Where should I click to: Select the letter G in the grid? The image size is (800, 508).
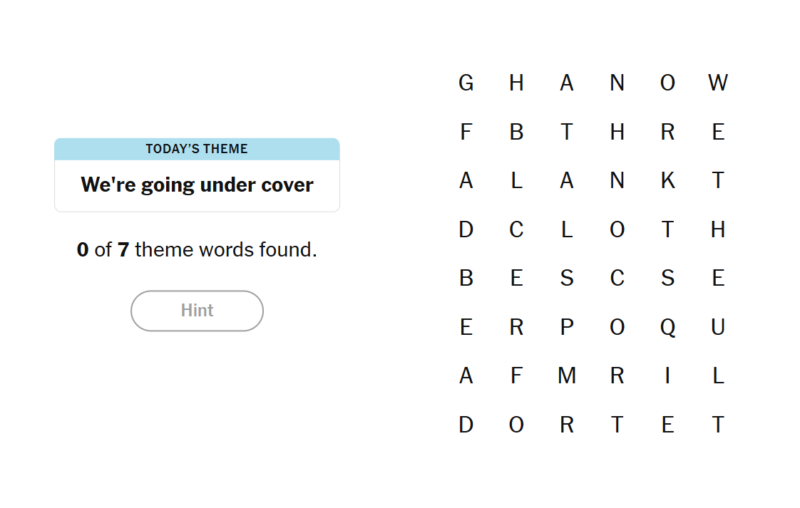pyautogui.click(x=466, y=83)
